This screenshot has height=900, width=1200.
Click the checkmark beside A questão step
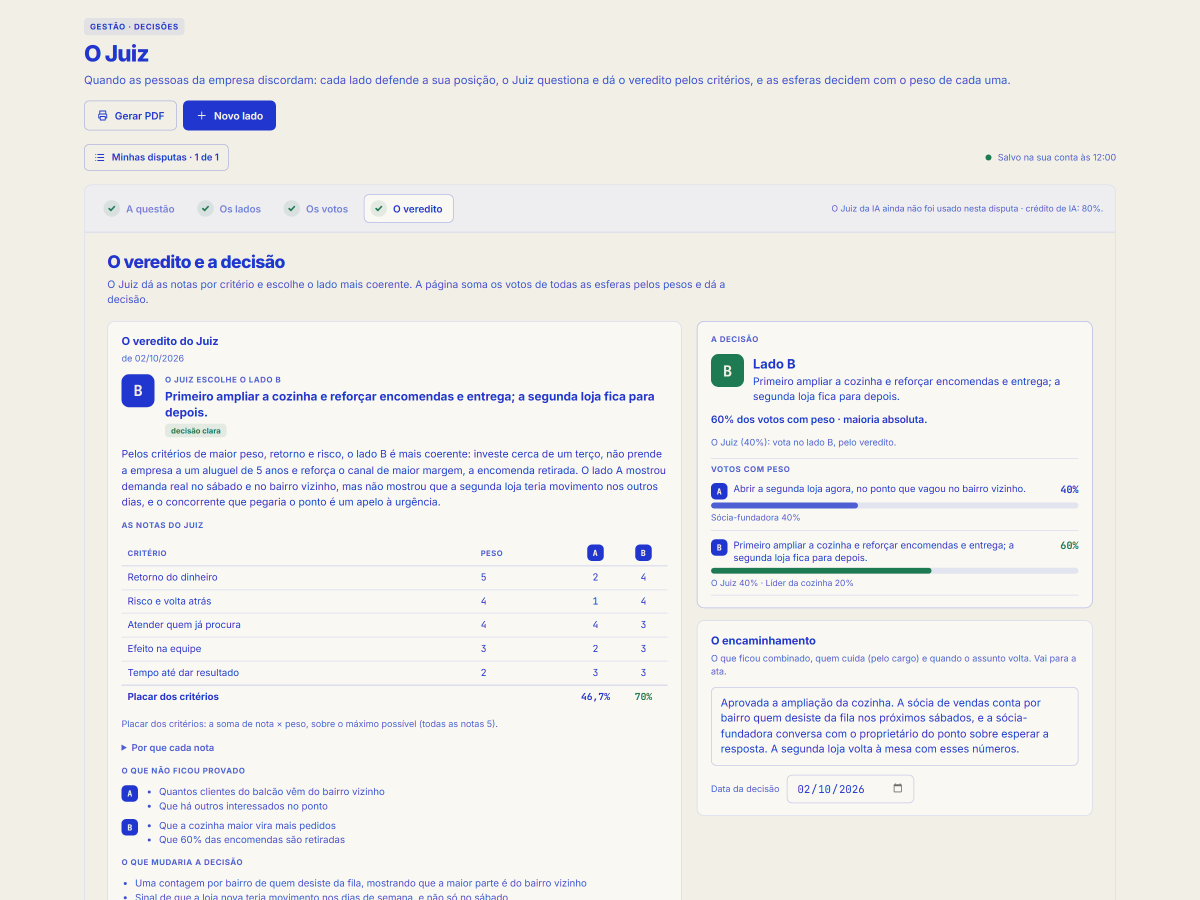[x=112, y=208]
